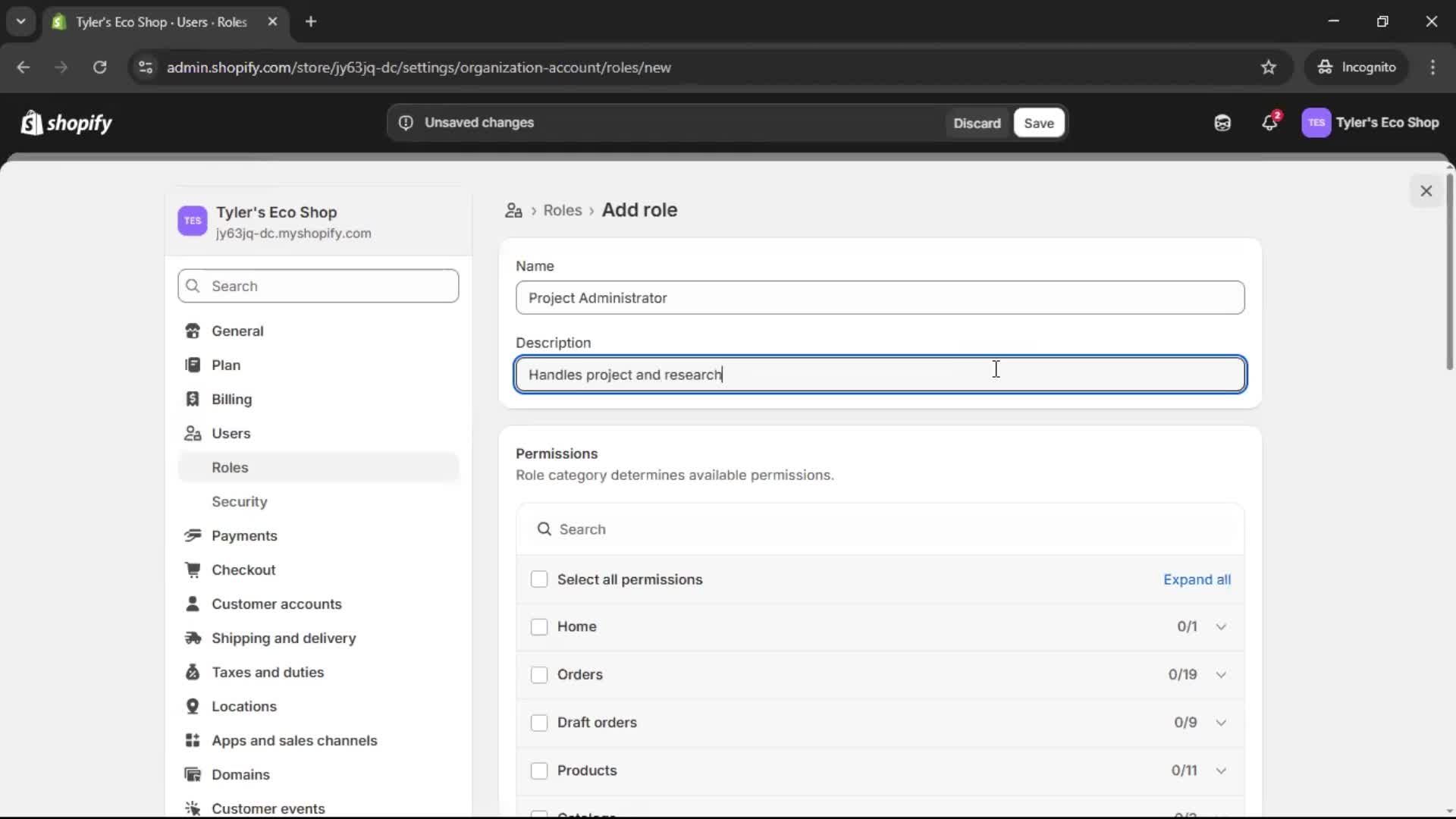Open the notifications bell with 2 alerts
Screen dimensions: 1456x819
tap(1270, 122)
